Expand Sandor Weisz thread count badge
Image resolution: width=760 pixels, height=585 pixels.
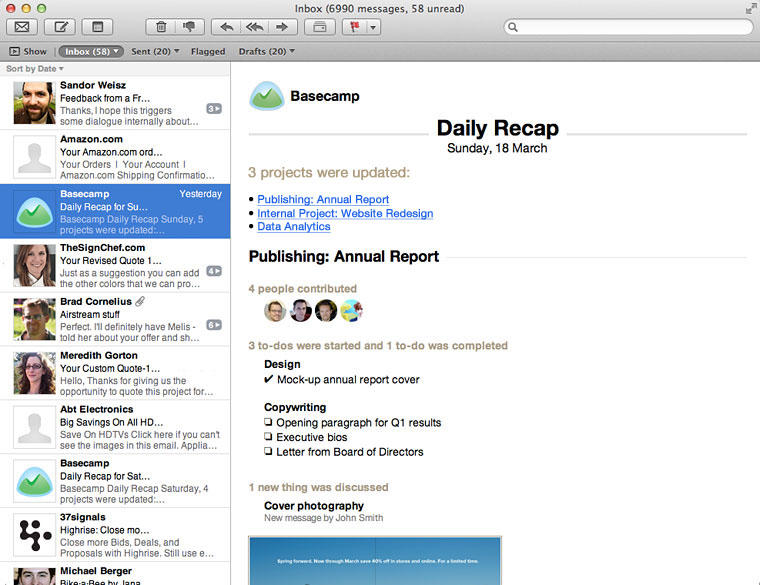pos(214,109)
